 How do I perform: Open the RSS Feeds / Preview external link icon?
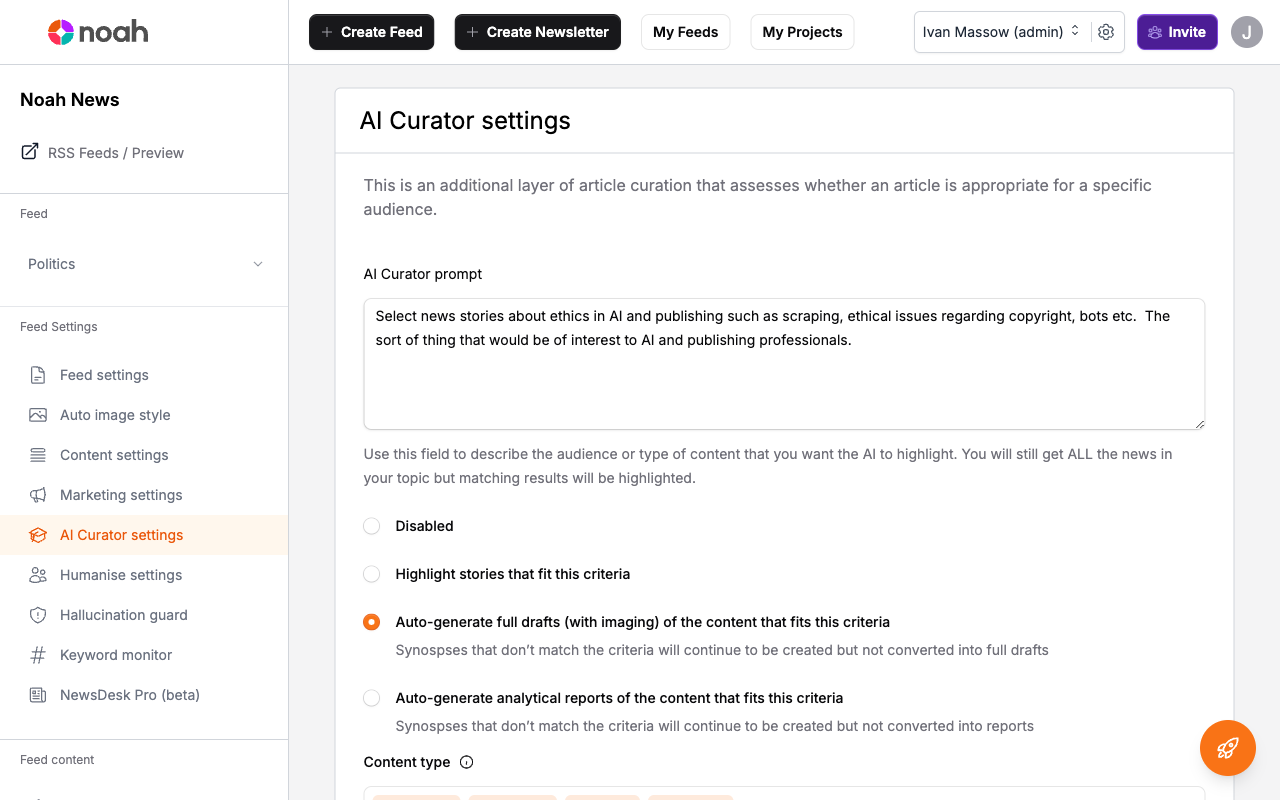click(29, 152)
